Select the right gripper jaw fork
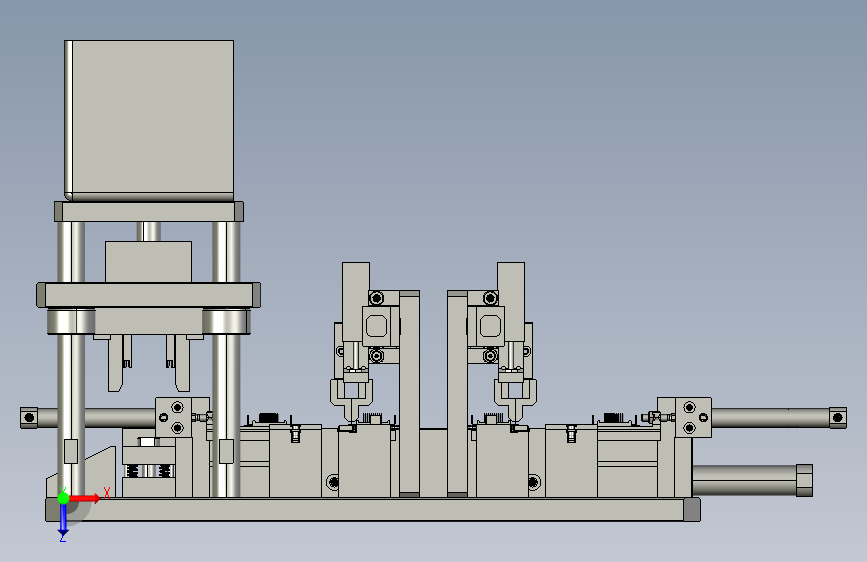Image resolution: width=867 pixels, height=562 pixels. tap(516, 400)
